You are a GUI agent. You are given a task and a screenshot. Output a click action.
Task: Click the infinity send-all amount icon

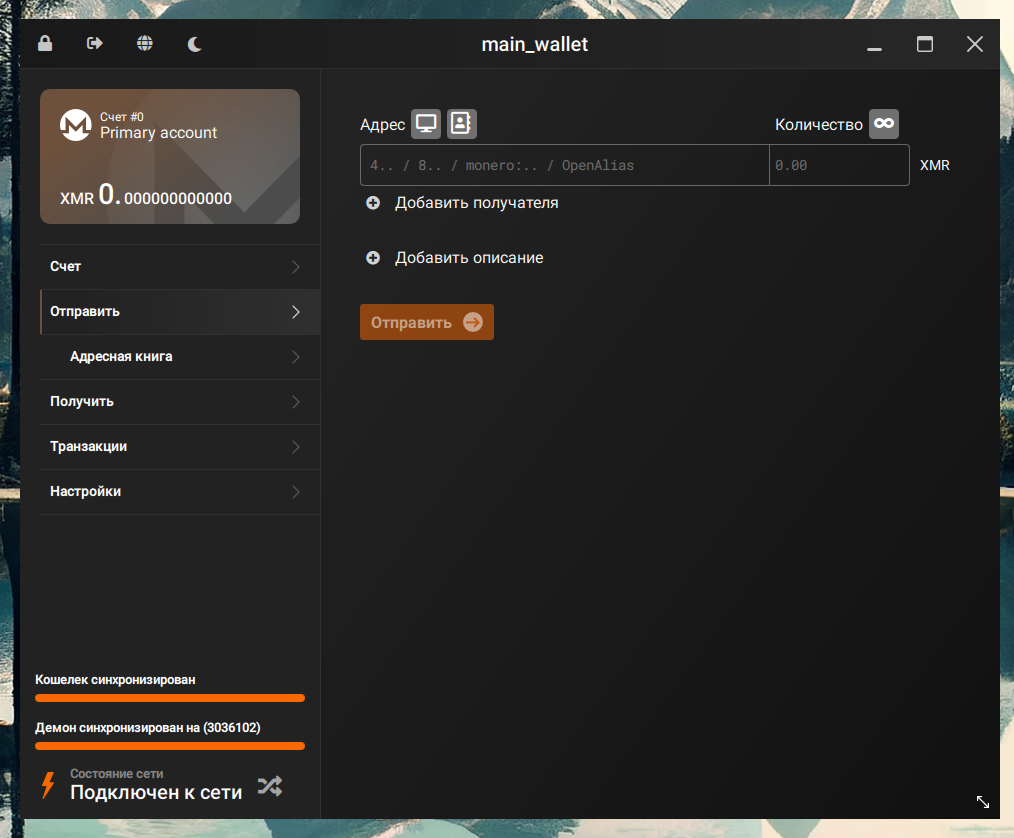click(883, 124)
